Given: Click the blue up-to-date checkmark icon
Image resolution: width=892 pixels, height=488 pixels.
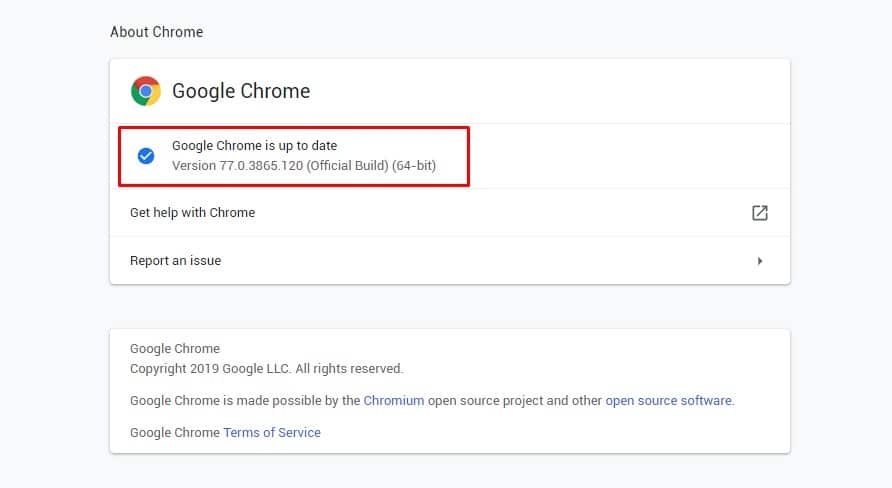Looking at the screenshot, I should (x=146, y=156).
